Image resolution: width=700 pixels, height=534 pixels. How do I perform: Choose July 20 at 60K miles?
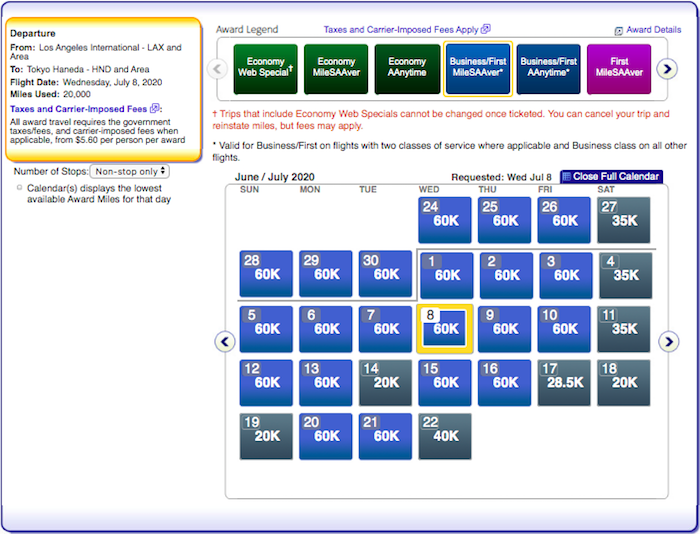click(325, 437)
